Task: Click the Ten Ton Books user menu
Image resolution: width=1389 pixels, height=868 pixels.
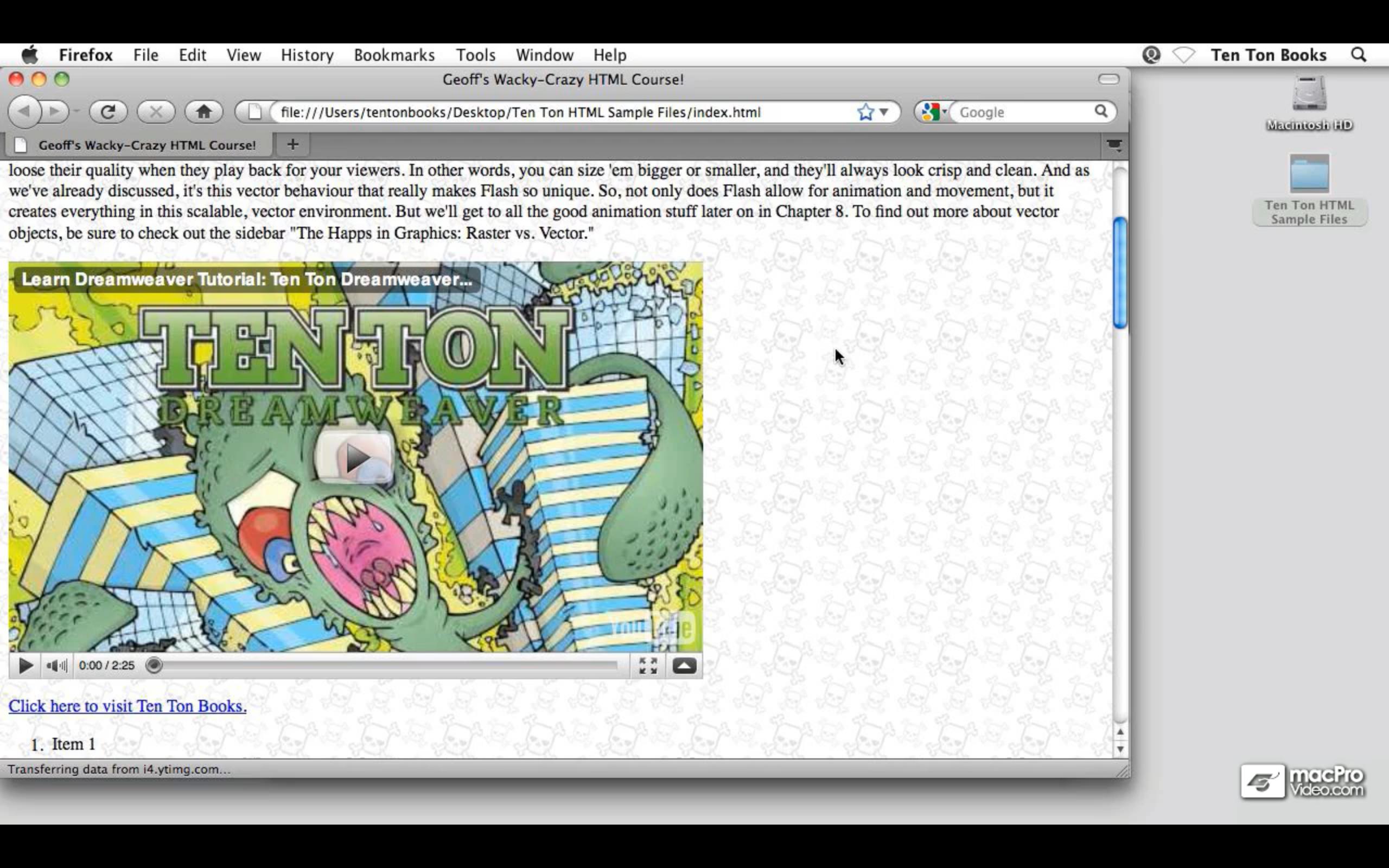Action: coord(1269,55)
